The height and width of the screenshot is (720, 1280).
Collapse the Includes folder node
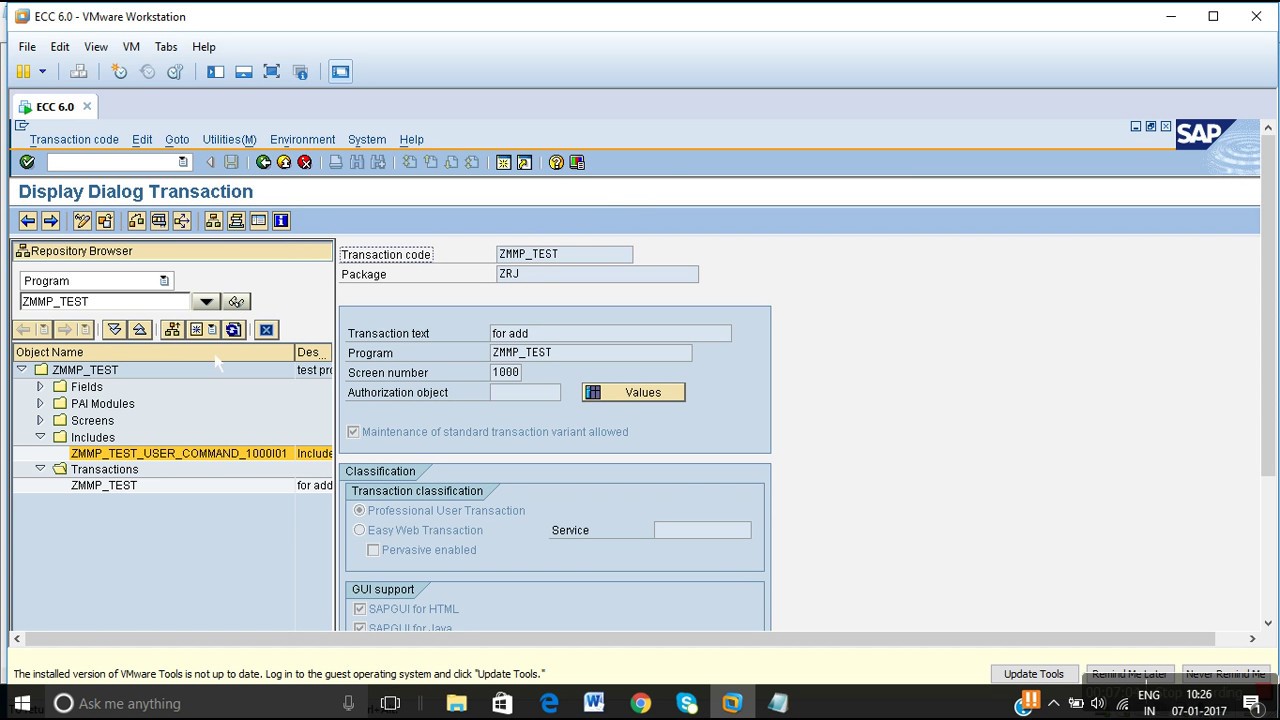(x=40, y=437)
